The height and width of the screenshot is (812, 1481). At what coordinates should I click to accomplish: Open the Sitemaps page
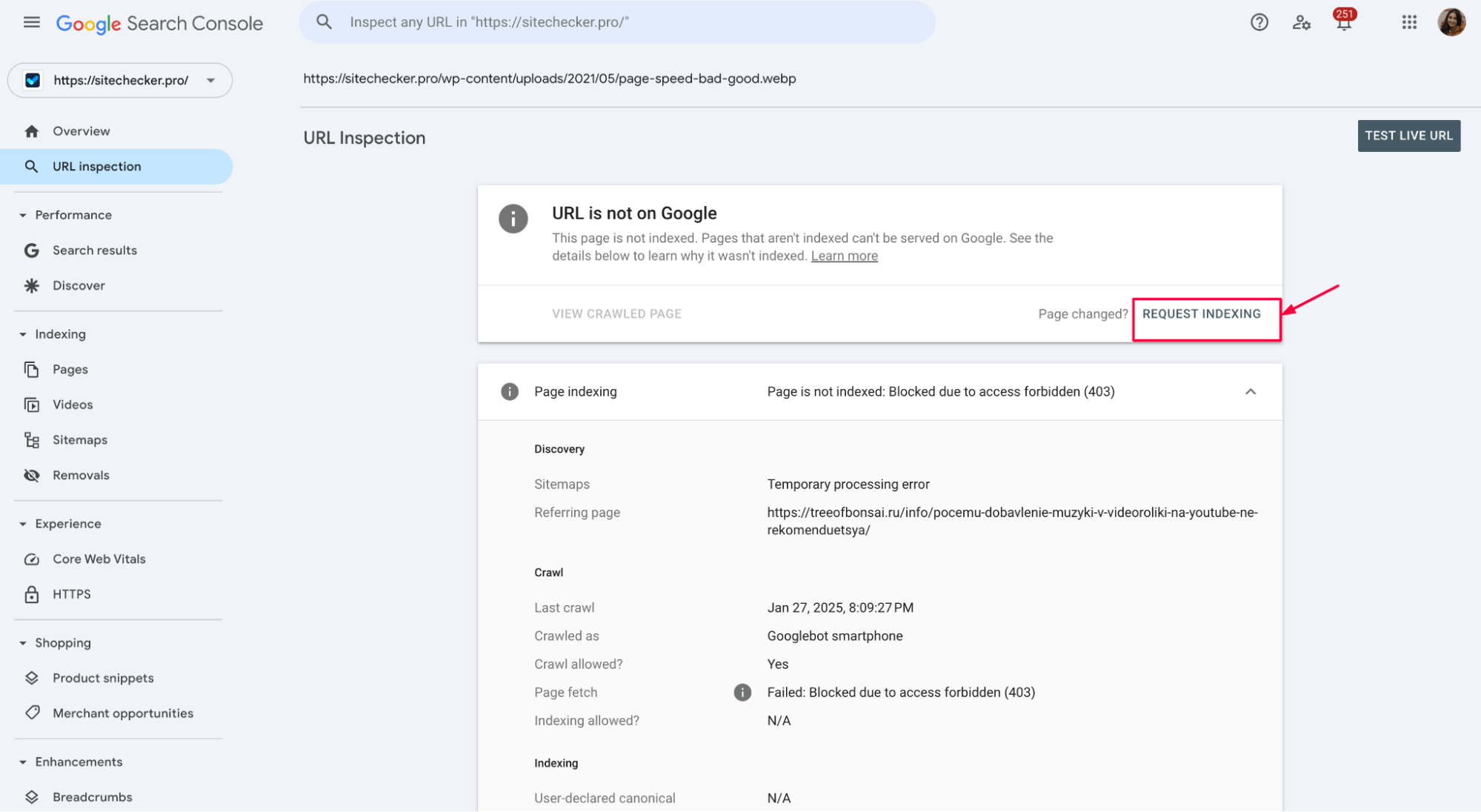click(x=117, y=440)
